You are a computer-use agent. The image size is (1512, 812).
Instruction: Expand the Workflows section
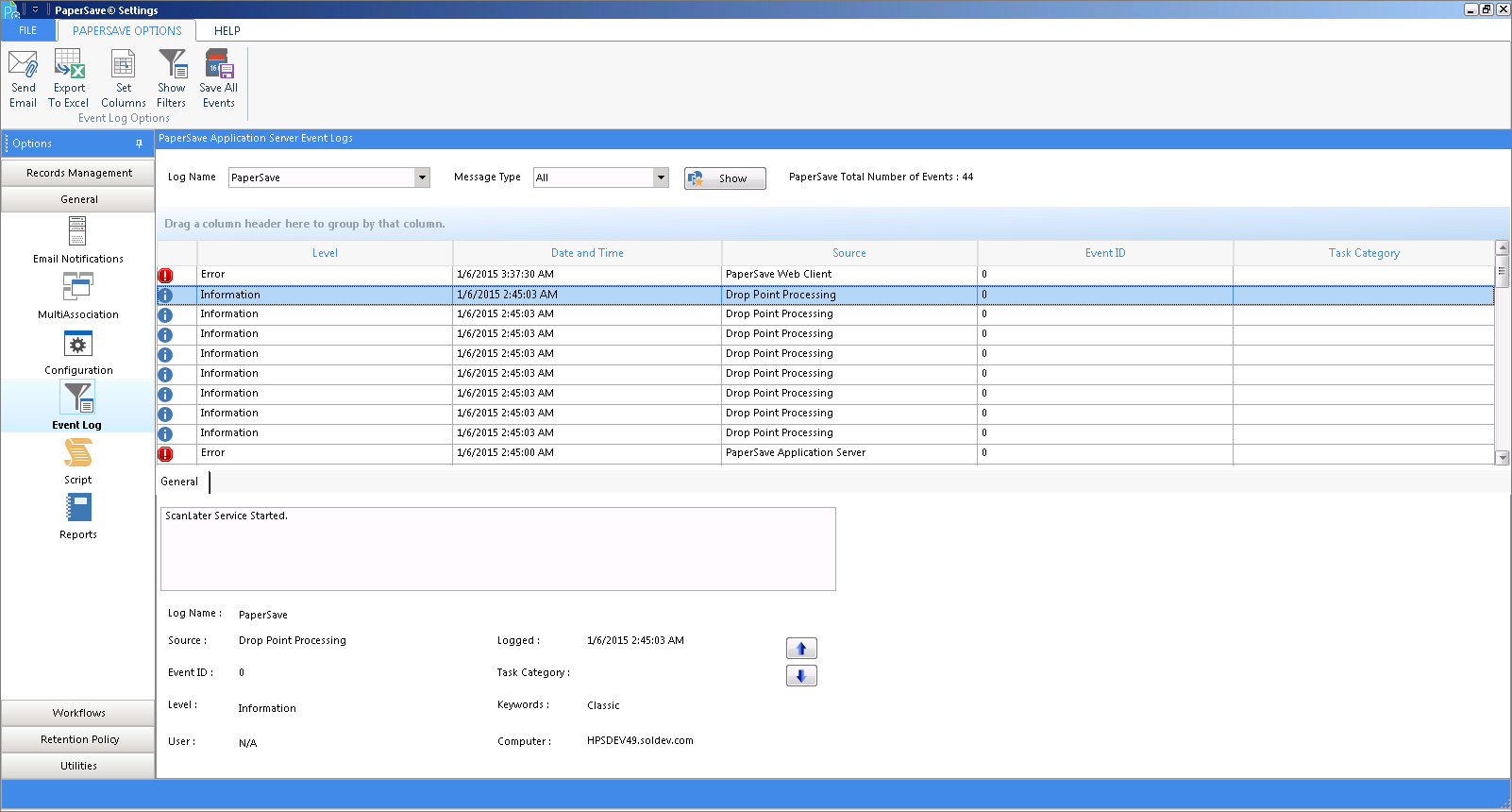(78, 713)
